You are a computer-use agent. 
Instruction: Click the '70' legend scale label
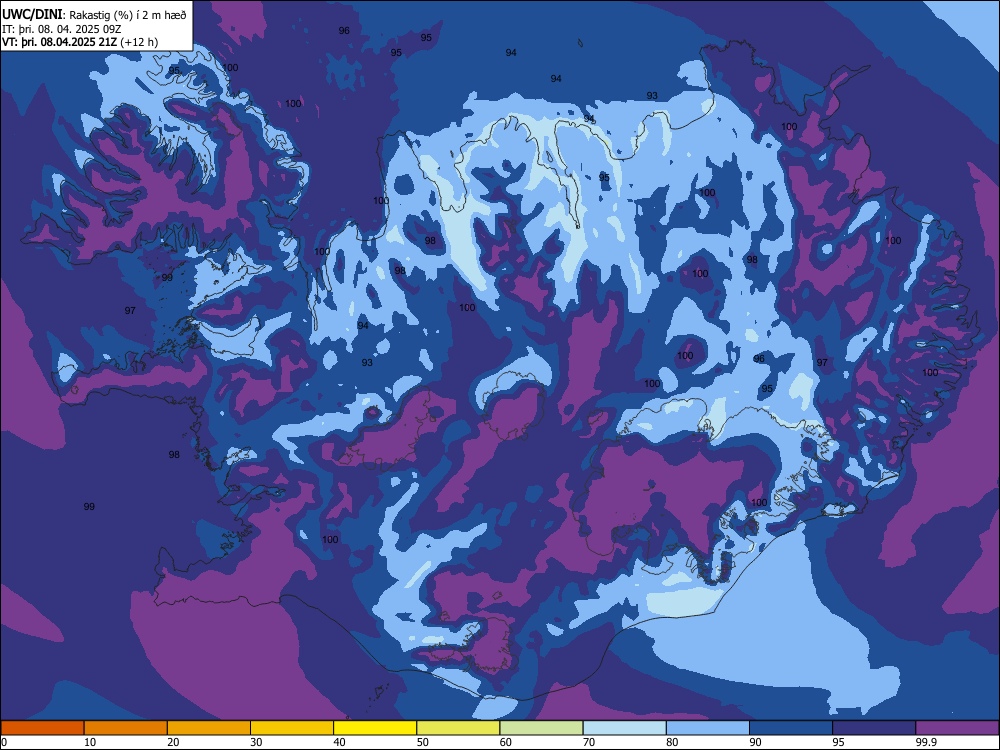coord(589,742)
